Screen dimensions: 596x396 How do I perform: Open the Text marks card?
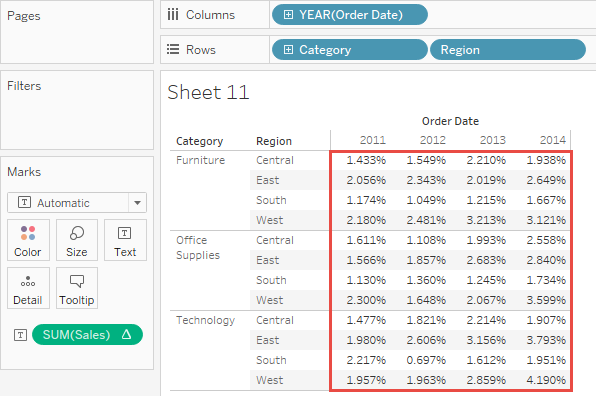[x=125, y=240]
